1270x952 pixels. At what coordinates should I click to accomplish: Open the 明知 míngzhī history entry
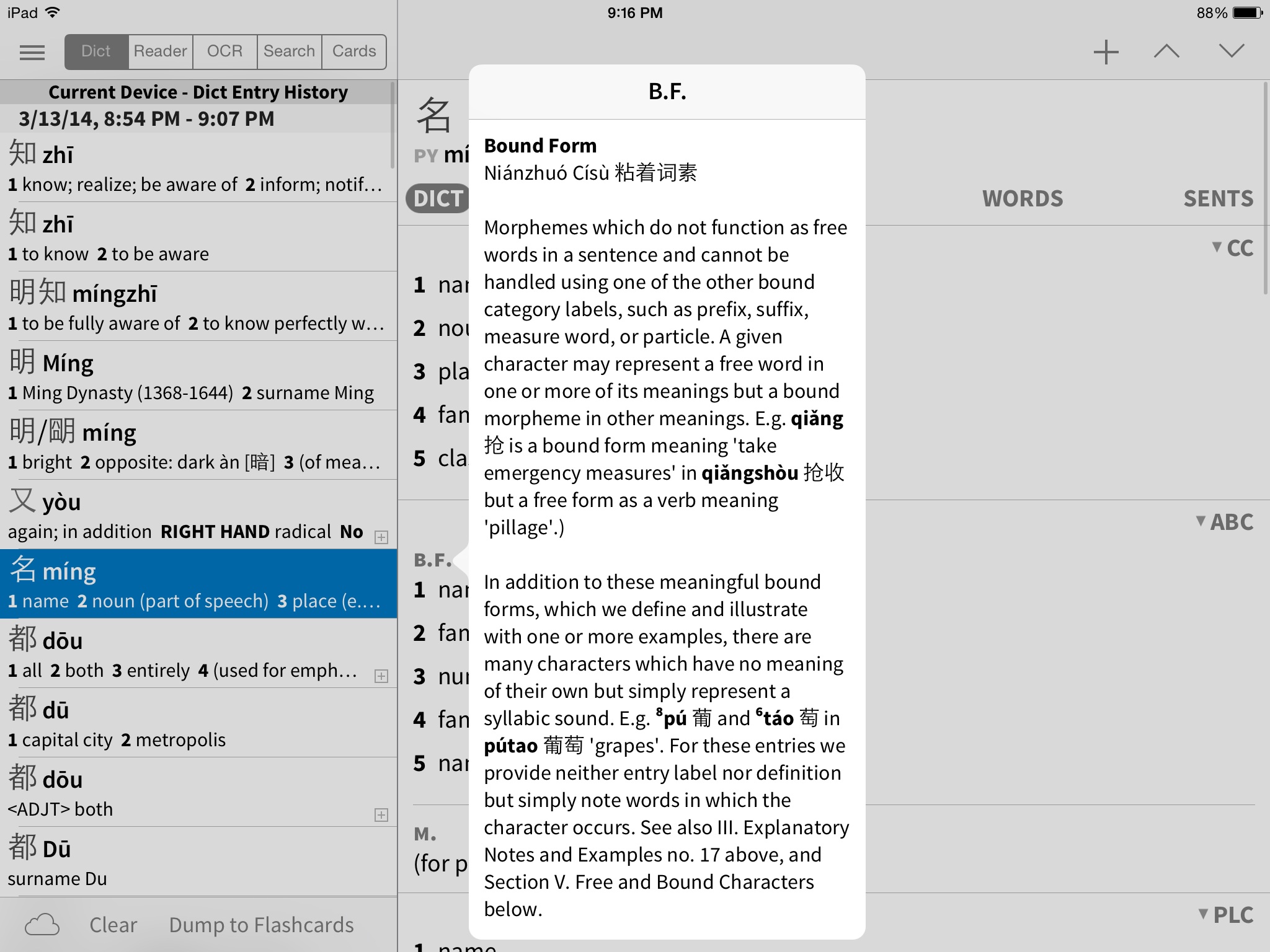198,306
